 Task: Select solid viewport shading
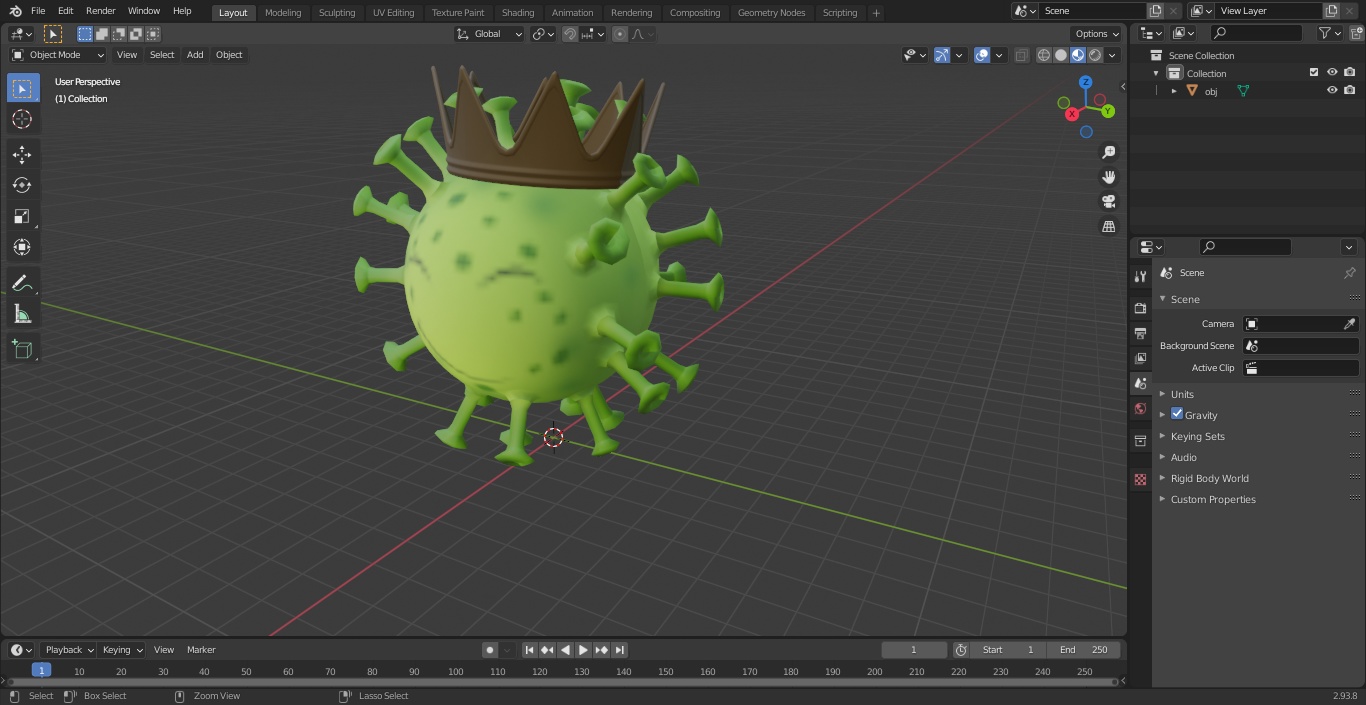tap(1061, 55)
